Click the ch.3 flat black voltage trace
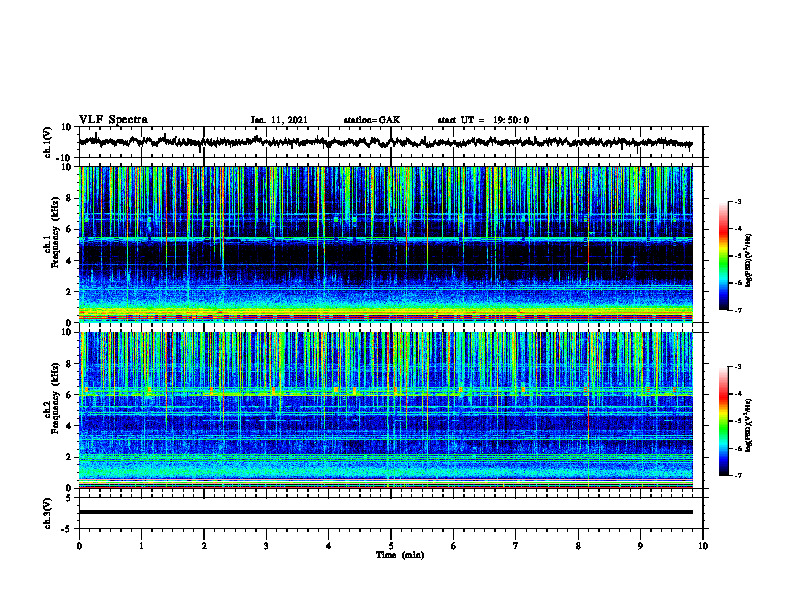The height and width of the screenshot is (612, 792). click(385, 512)
